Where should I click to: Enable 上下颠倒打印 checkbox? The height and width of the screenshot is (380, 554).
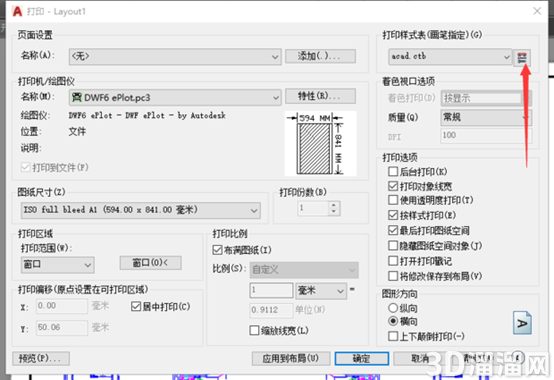[393, 336]
